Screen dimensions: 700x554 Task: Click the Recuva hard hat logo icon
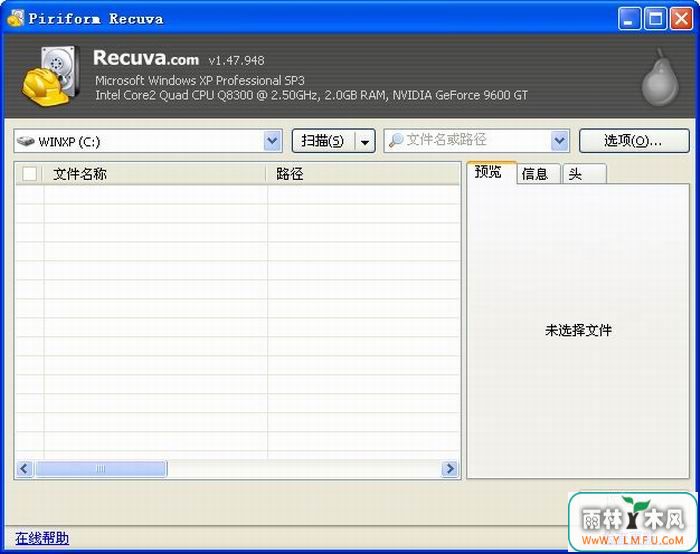click(51, 75)
